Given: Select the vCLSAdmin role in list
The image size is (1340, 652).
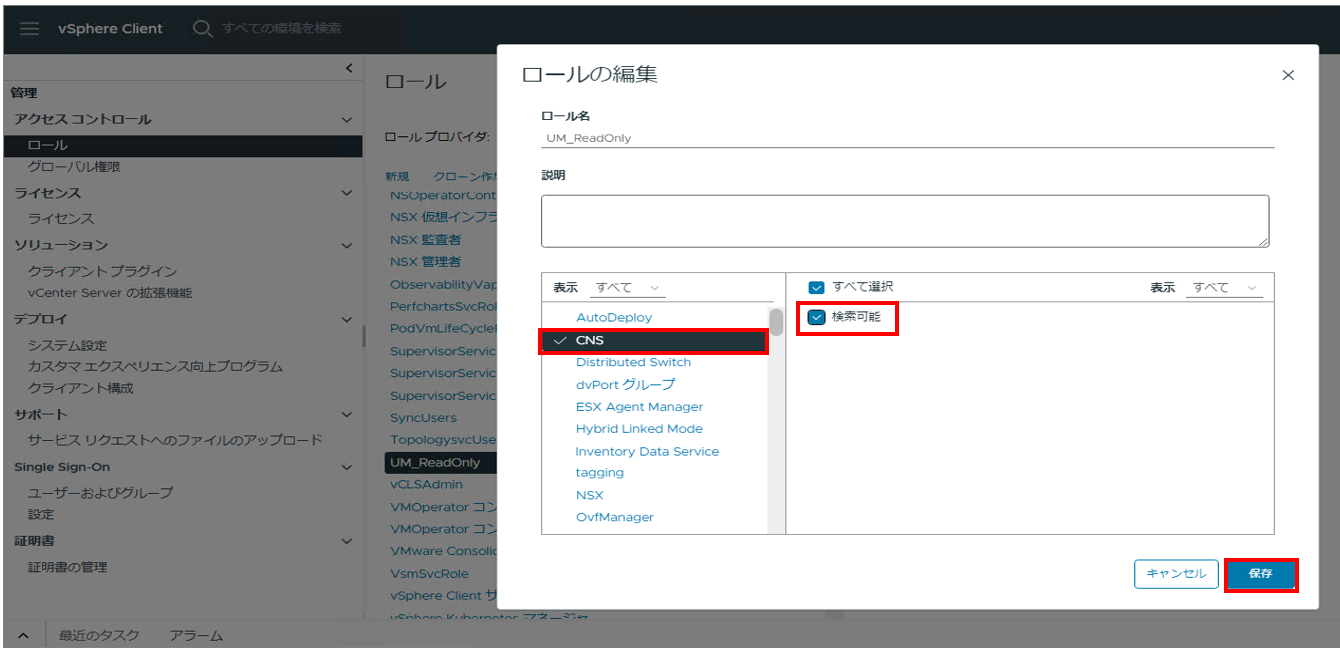Looking at the screenshot, I should (x=426, y=485).
